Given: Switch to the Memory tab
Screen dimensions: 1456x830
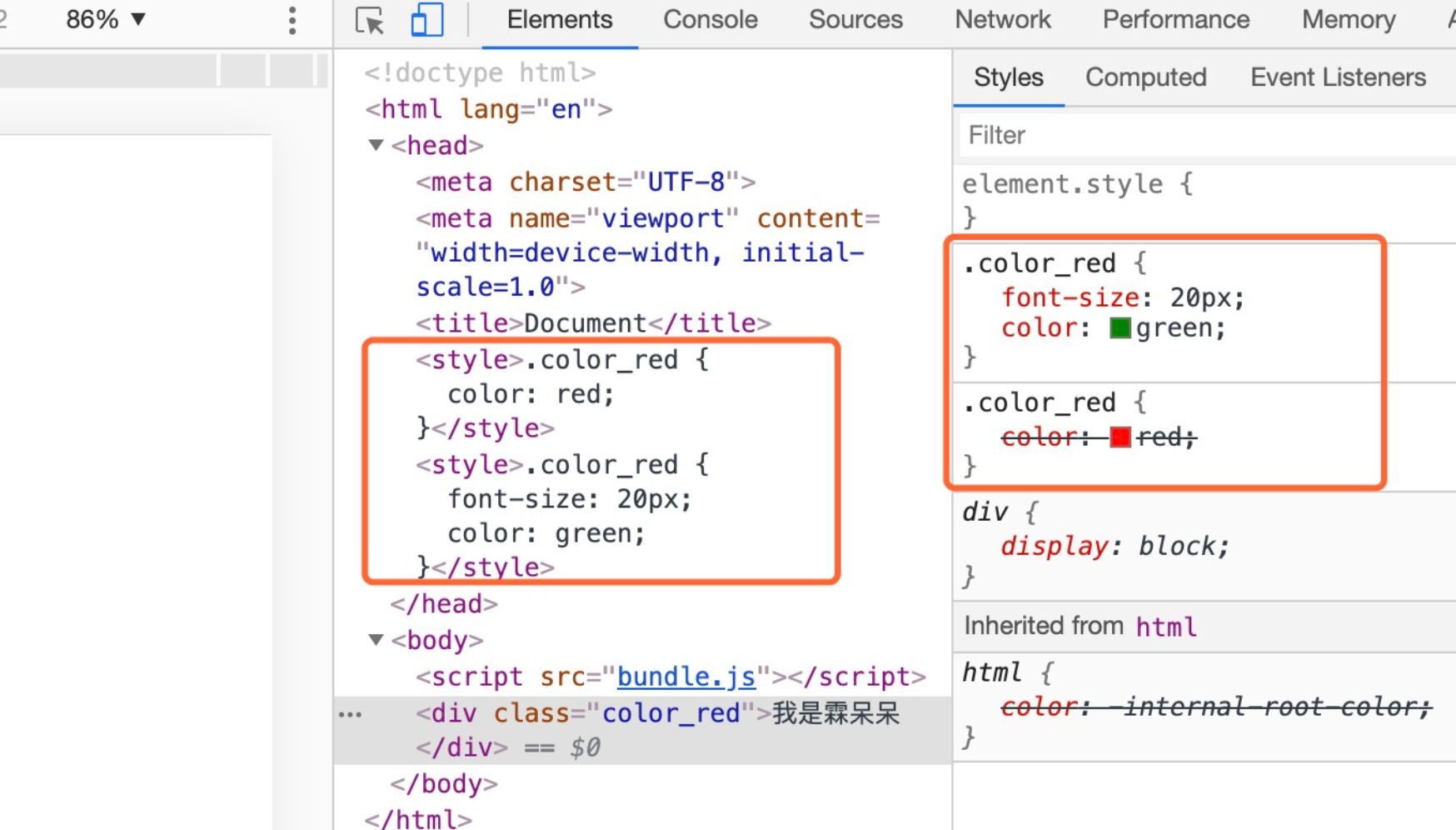Looking at the screenshot, I should pyautogui.click(x=1348, y=20).
